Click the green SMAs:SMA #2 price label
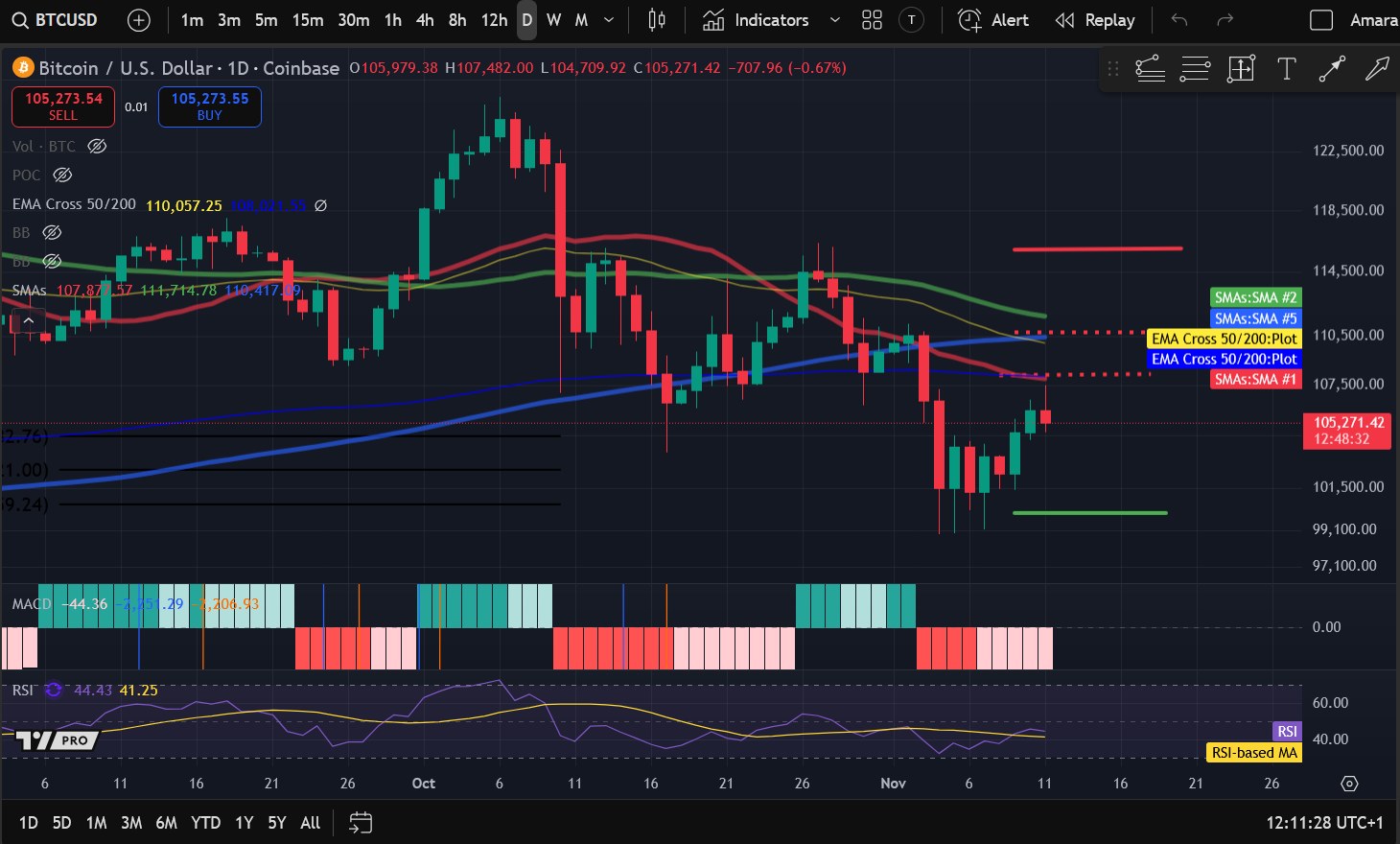1400x844 pixels. click(x=1255, y=297)
